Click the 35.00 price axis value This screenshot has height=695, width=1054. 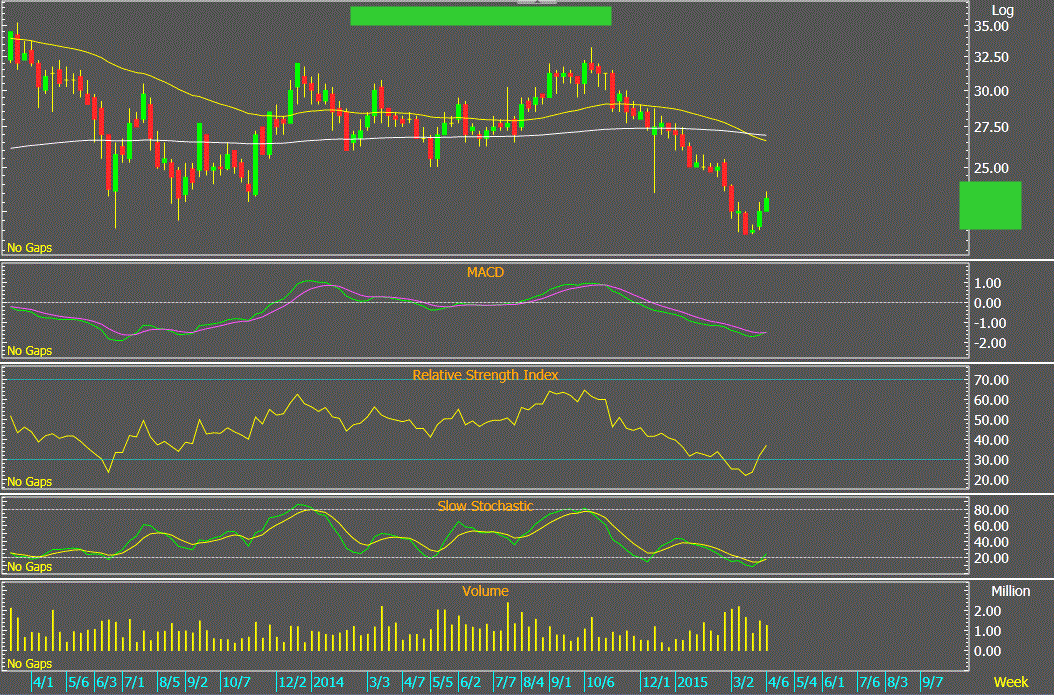click(x=991, y=26)
